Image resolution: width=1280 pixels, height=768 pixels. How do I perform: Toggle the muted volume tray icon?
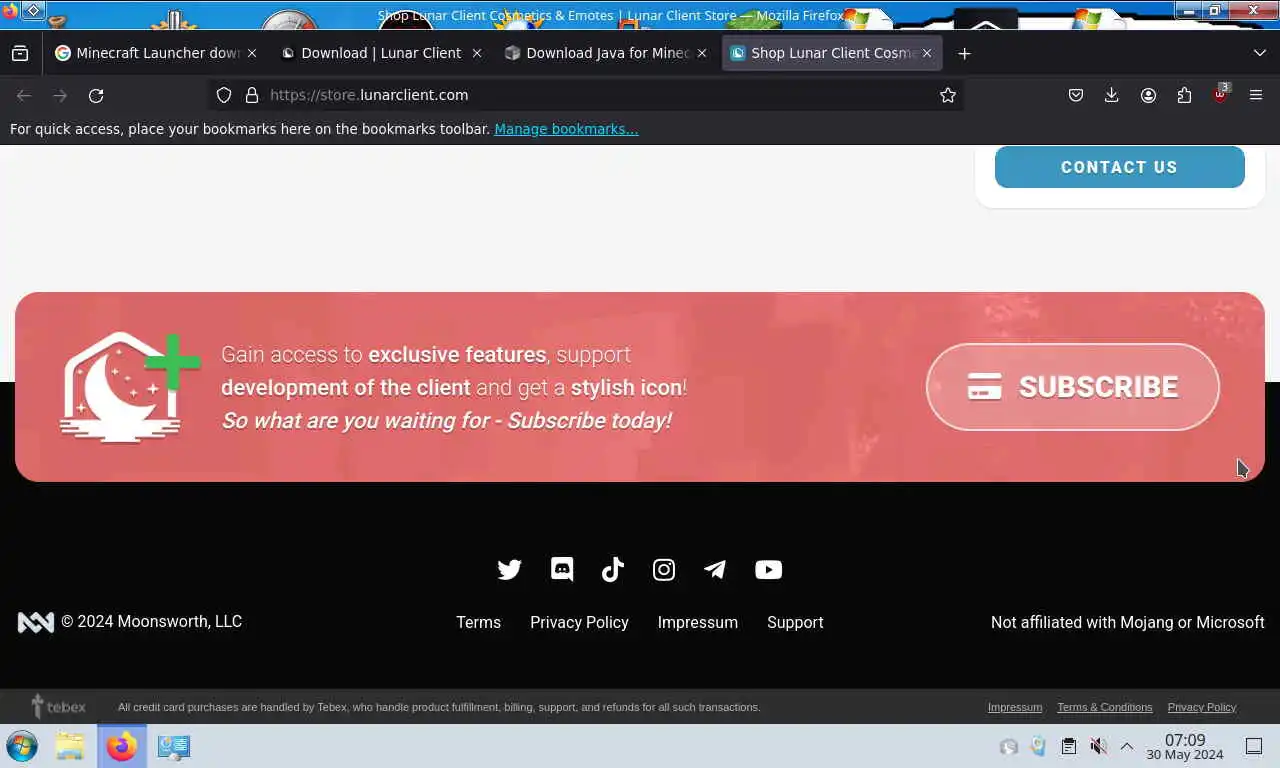coord(1098,746)
